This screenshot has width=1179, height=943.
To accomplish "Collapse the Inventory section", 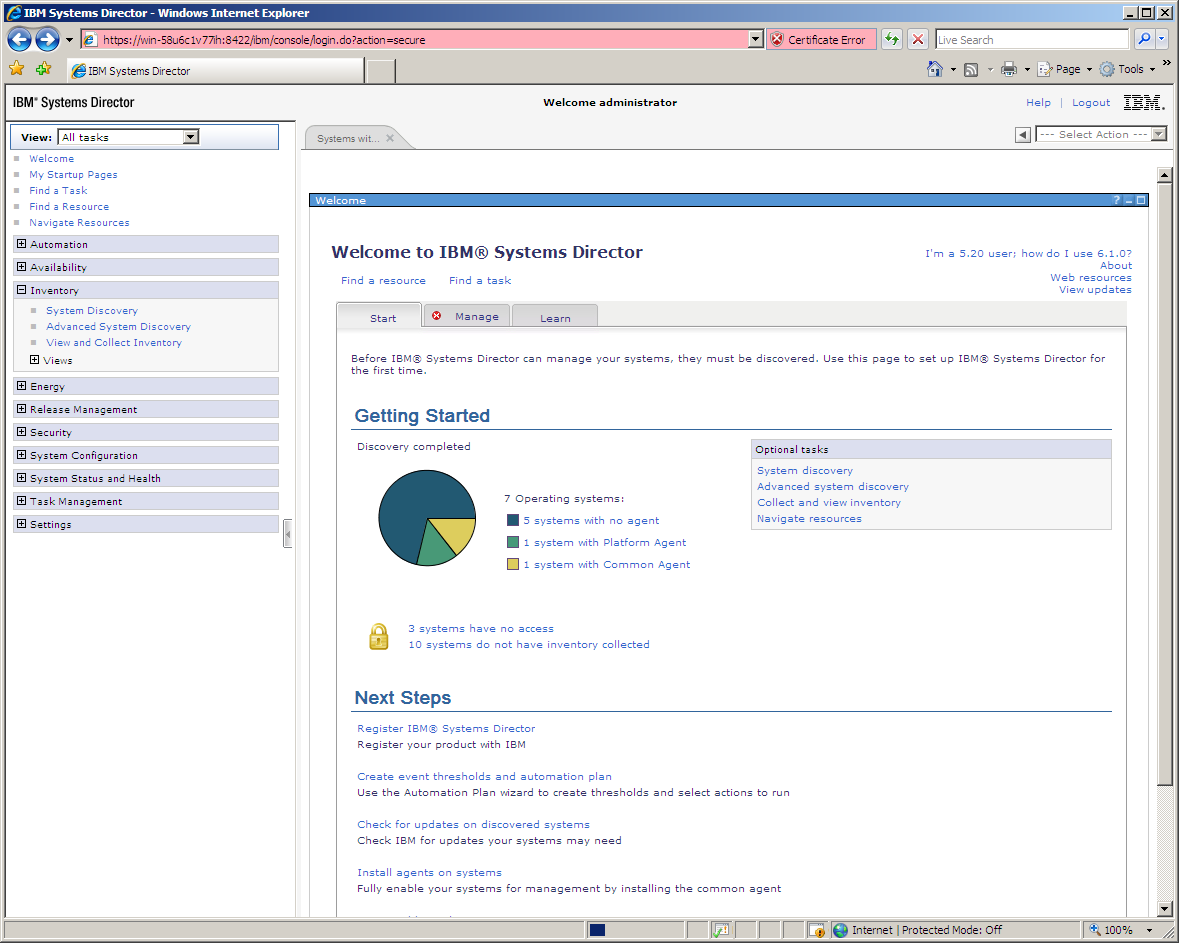I will point(20,289).
